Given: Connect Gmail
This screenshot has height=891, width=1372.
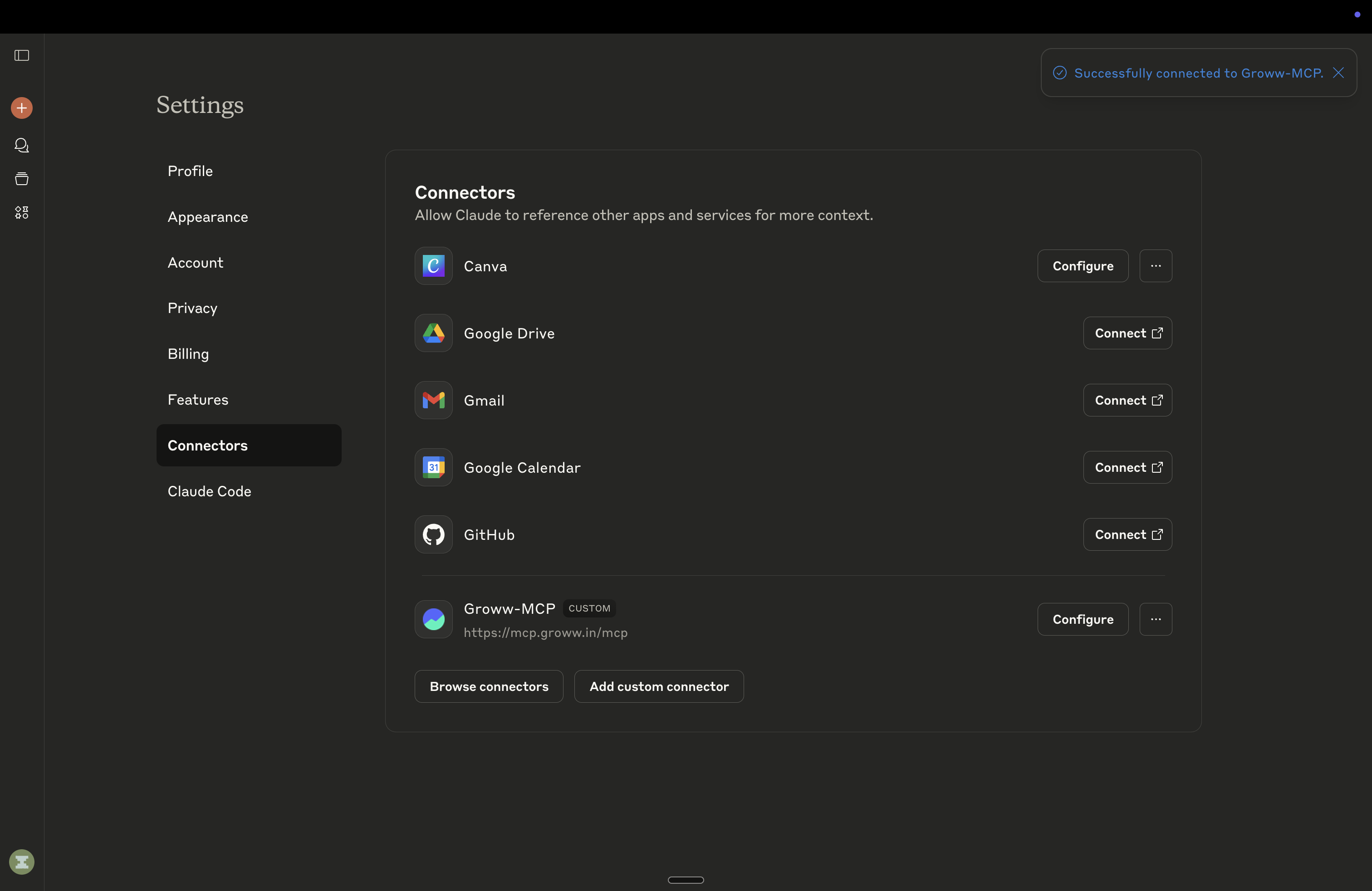Looking at the screenshot, I should tap(1127, 401).
